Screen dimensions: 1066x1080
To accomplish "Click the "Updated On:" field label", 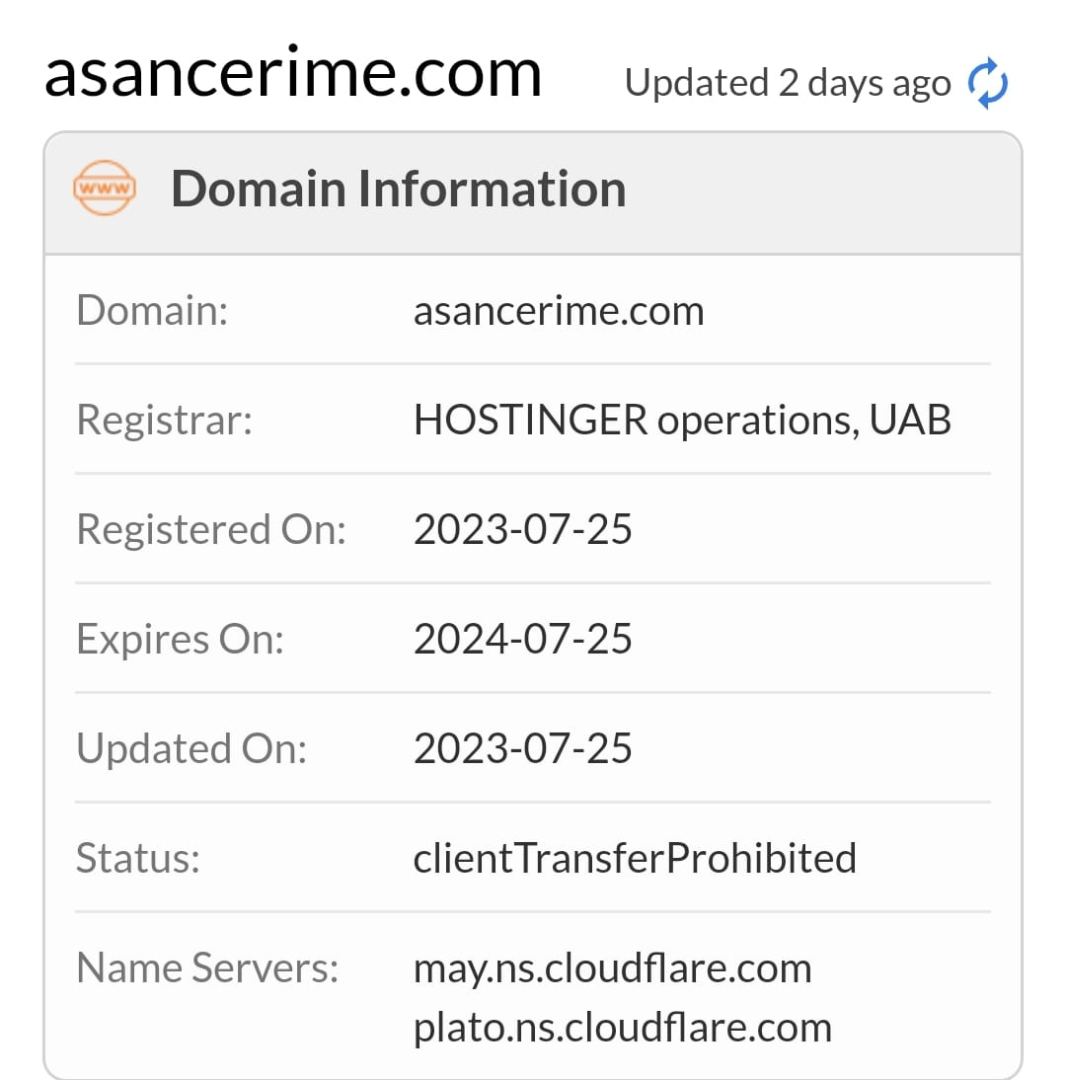I will point(191,748).
